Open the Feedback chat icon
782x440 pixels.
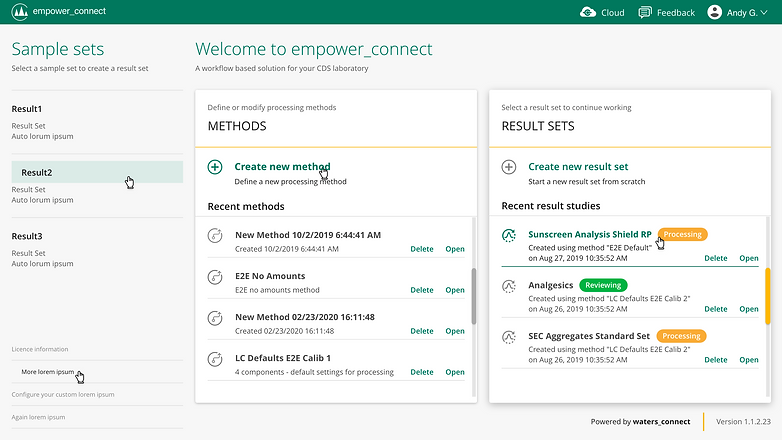tap(645, 12)
